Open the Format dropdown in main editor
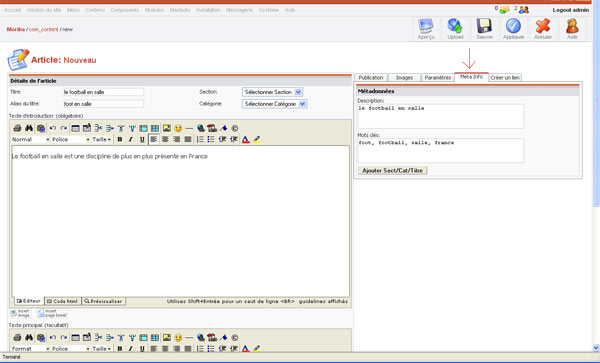The image size is (600, 363). pyautogui.click(x=31, y=349)
